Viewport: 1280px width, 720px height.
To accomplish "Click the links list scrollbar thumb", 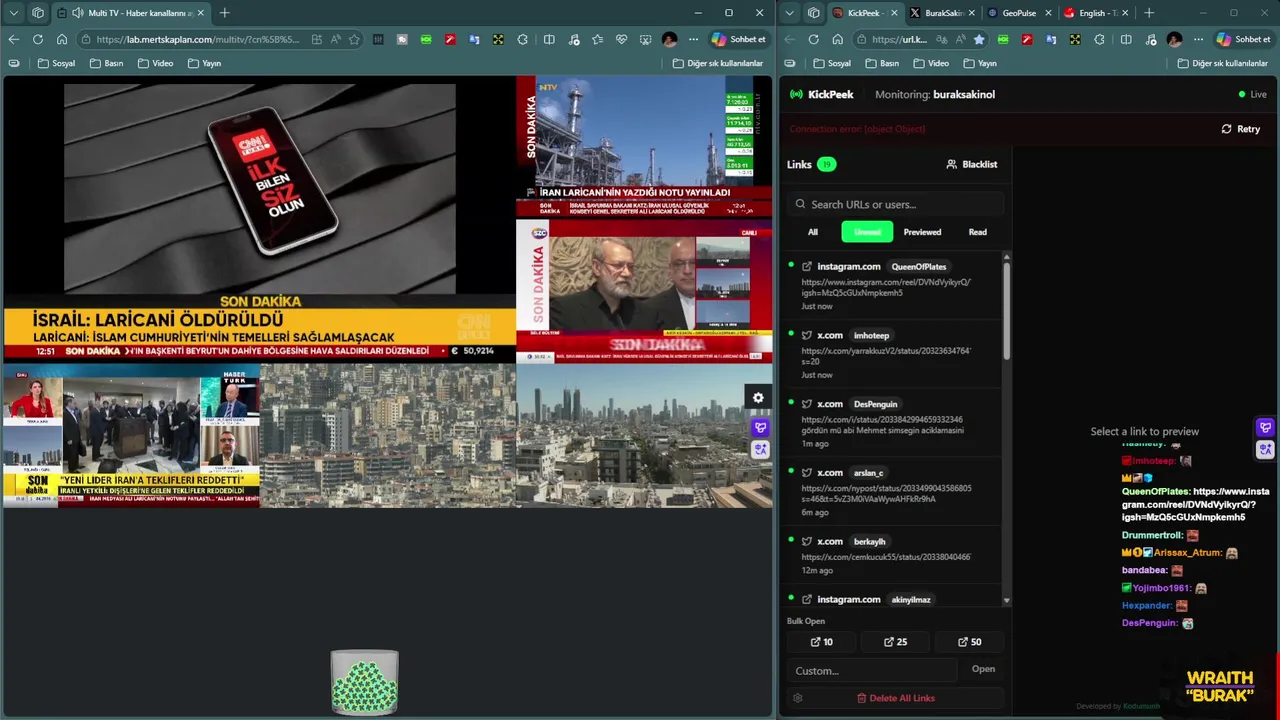I will pos(1006,310).
